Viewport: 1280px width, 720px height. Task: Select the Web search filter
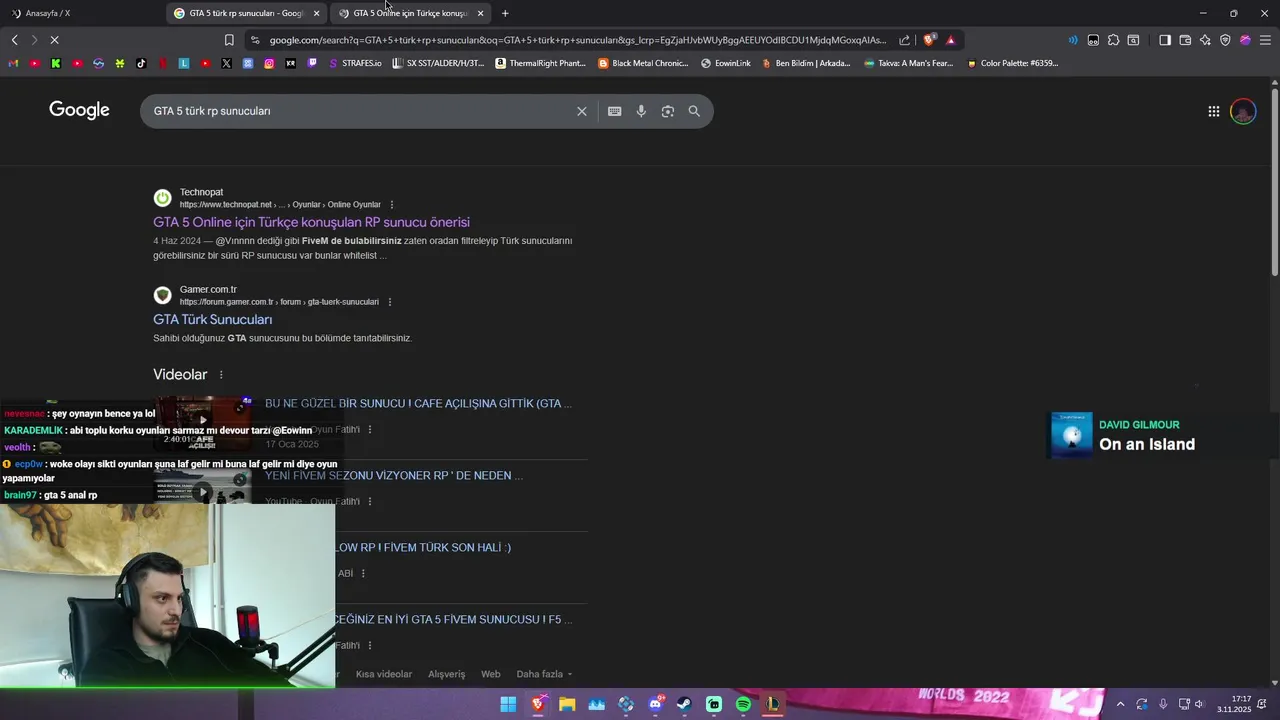click(490, 674)
